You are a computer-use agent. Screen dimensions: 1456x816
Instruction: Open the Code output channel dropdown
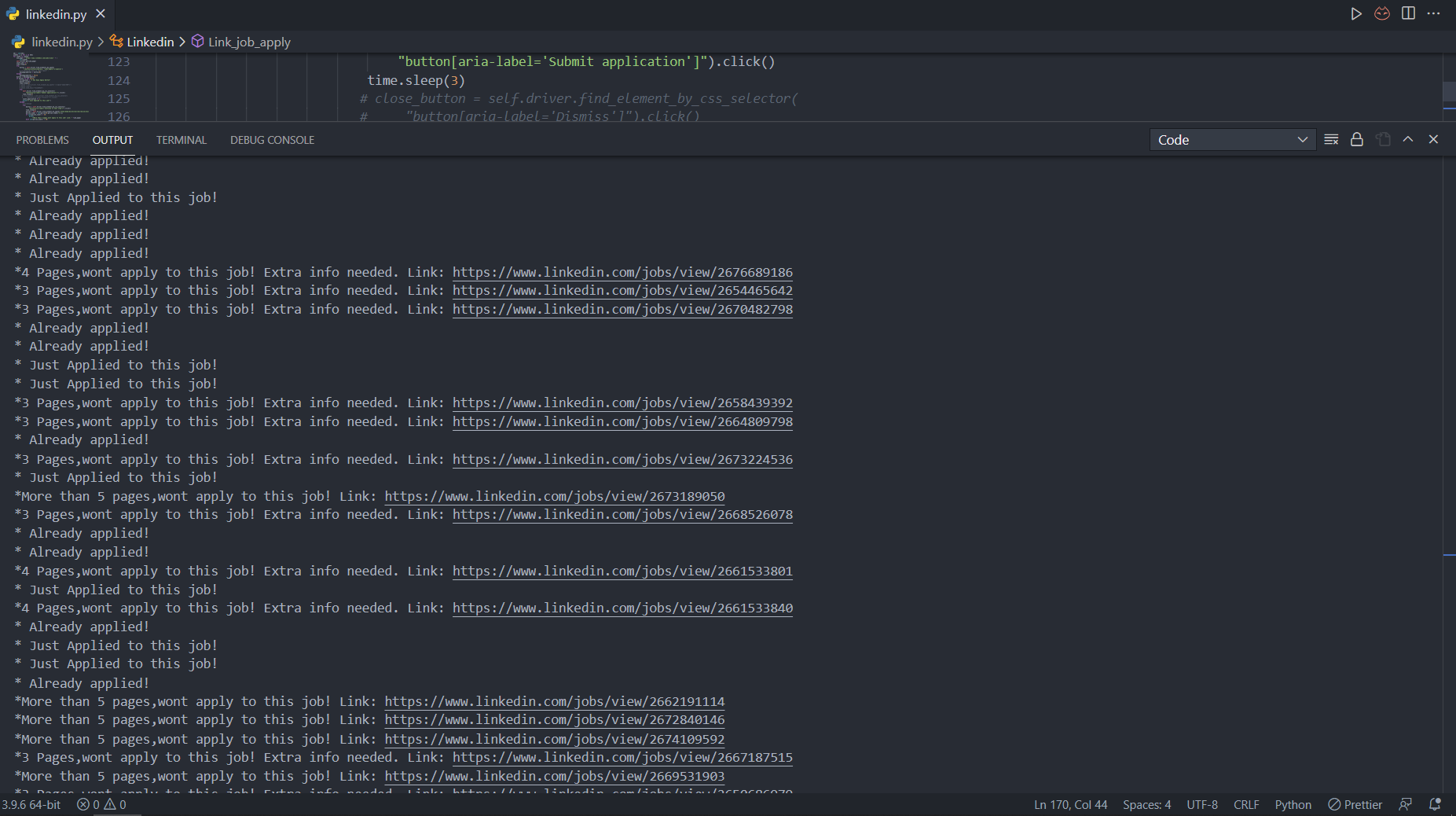click(x=1232, y=140)
